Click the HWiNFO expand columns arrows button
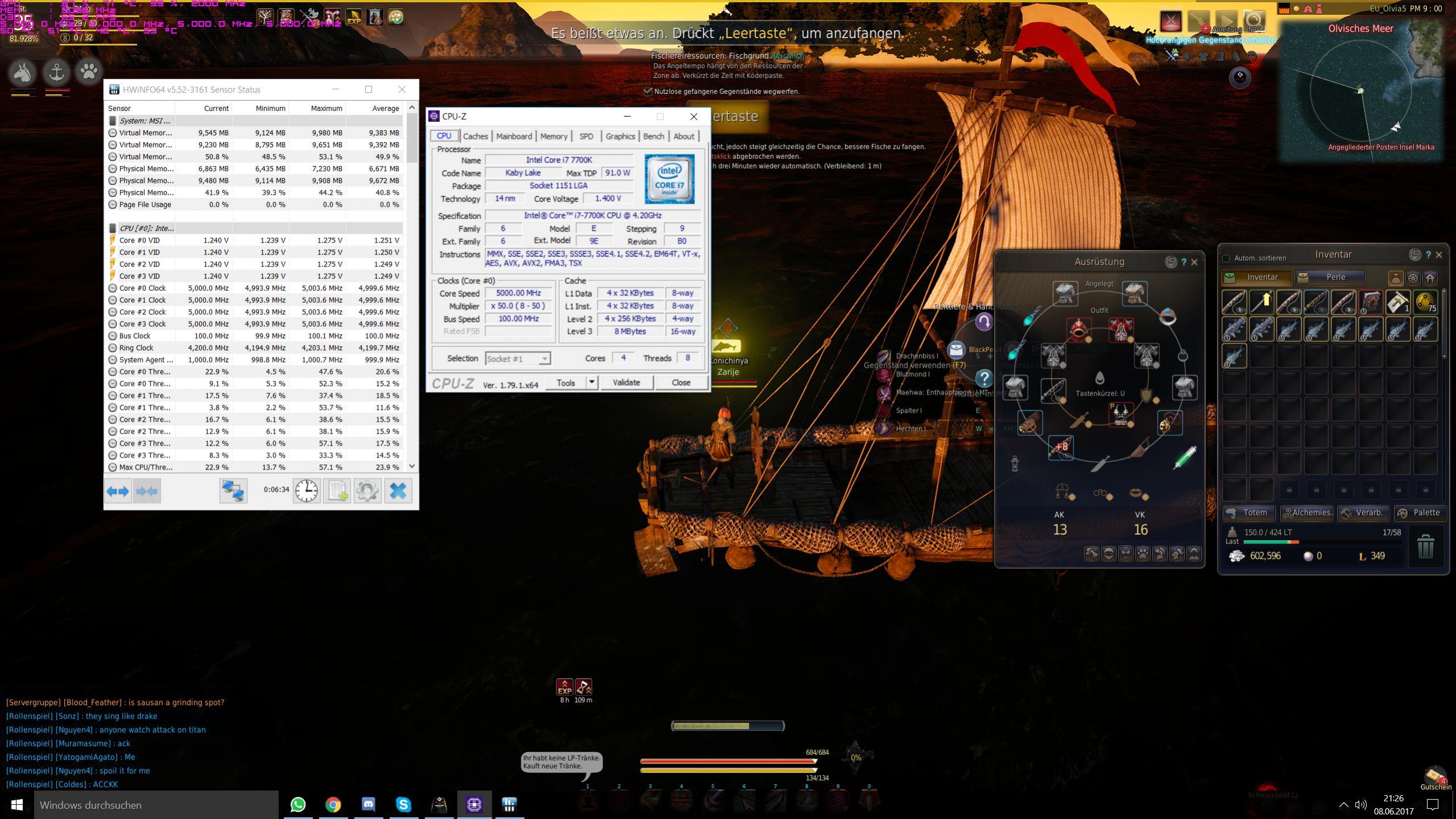Viewport: 1456px width, 819px height. pos(118,491)
